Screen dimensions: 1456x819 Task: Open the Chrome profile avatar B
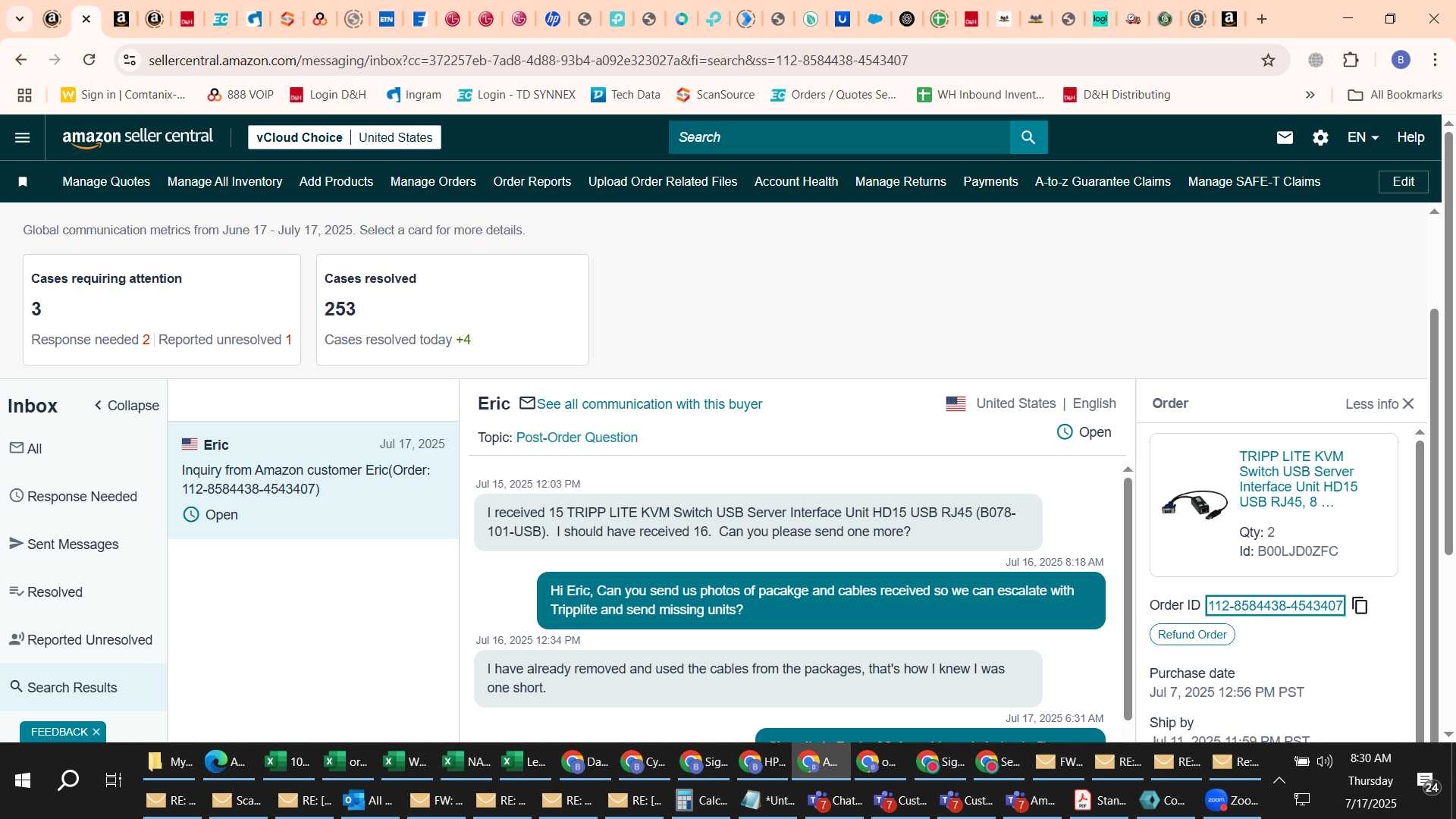(1401, 60)
